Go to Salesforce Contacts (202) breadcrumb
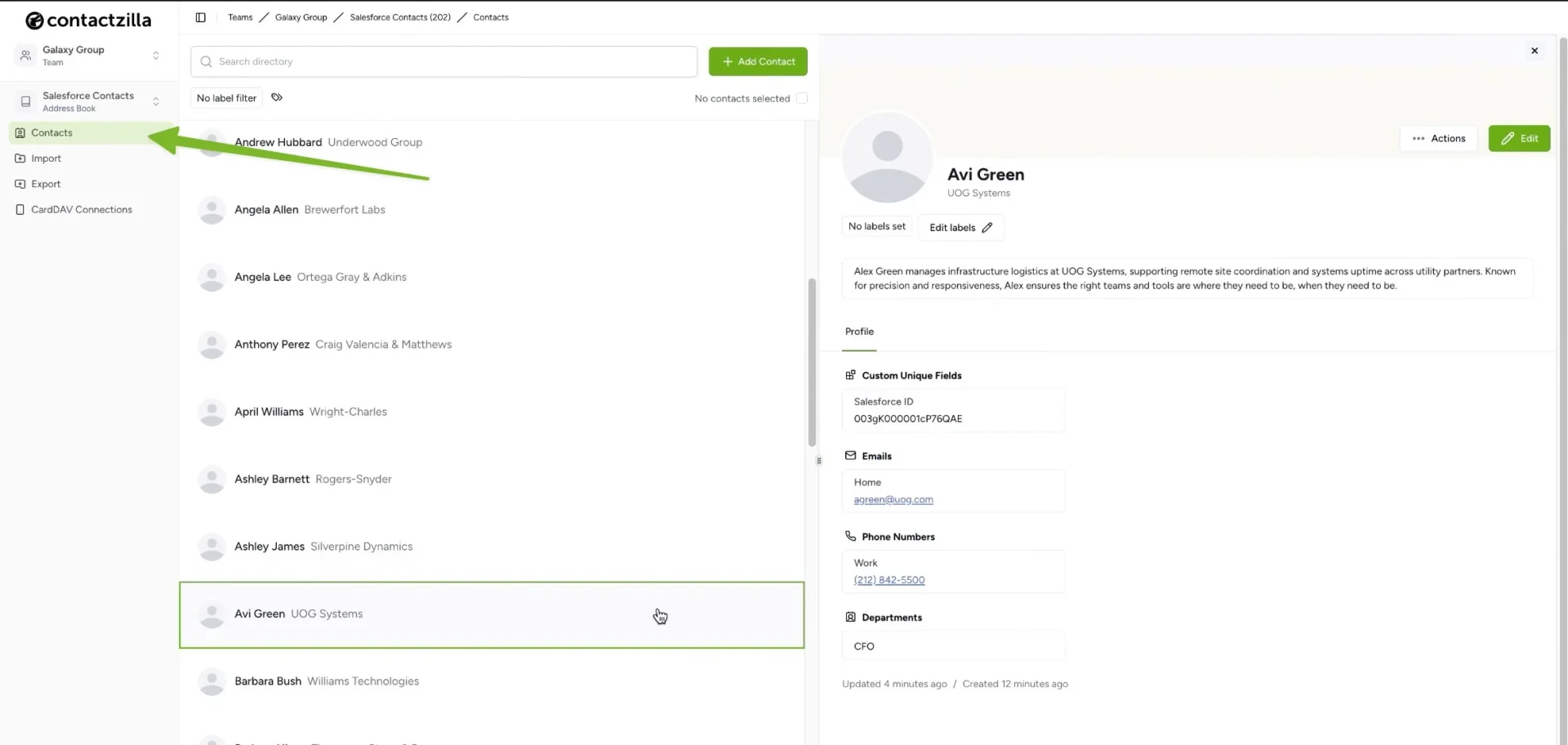 click(400, 17)
